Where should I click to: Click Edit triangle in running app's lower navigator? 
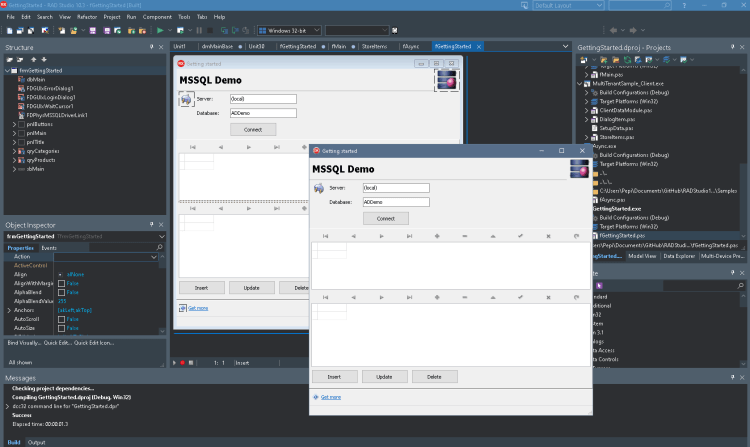[x=493, y=297]
